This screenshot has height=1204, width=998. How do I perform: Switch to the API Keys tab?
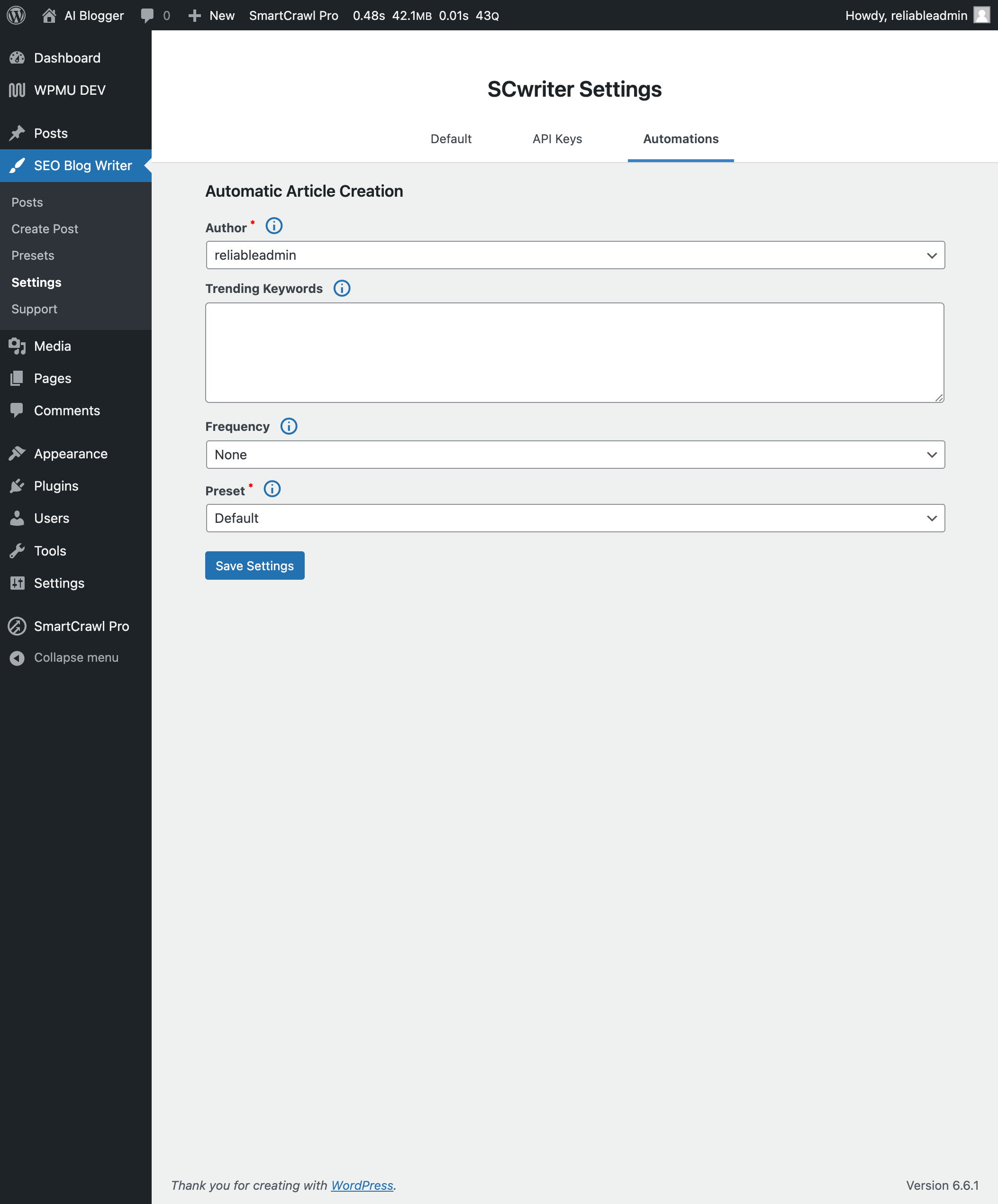557,139
